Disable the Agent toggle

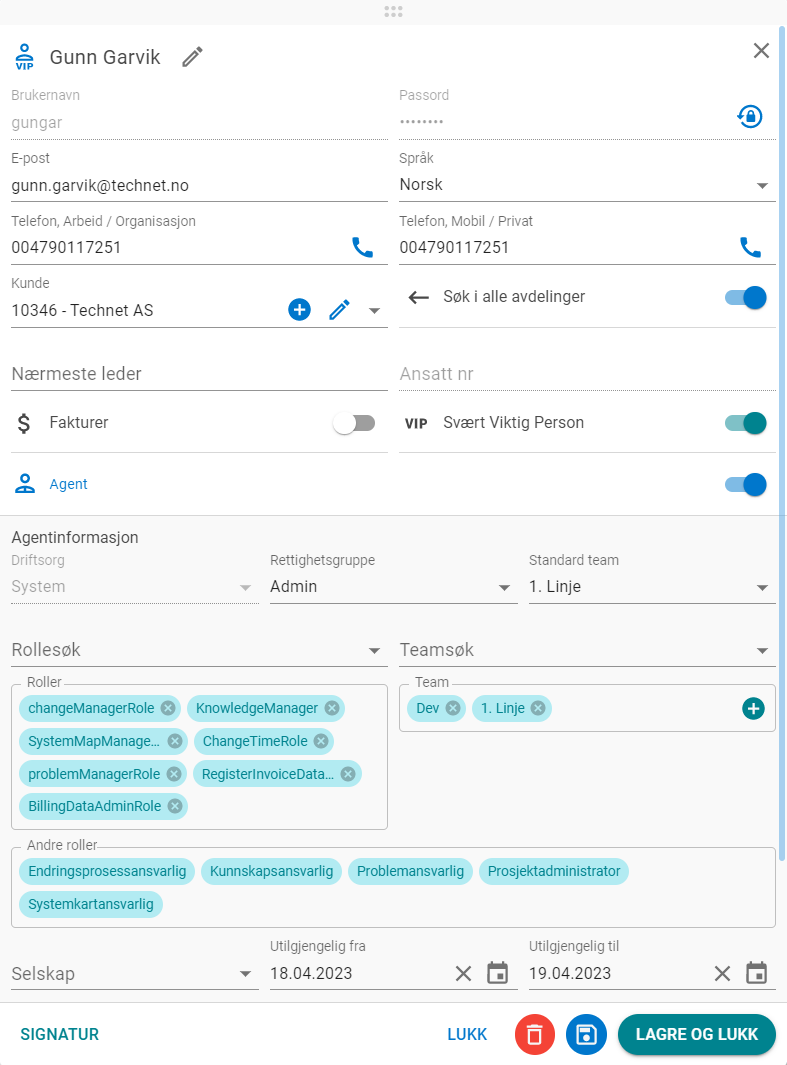point(746,484)
